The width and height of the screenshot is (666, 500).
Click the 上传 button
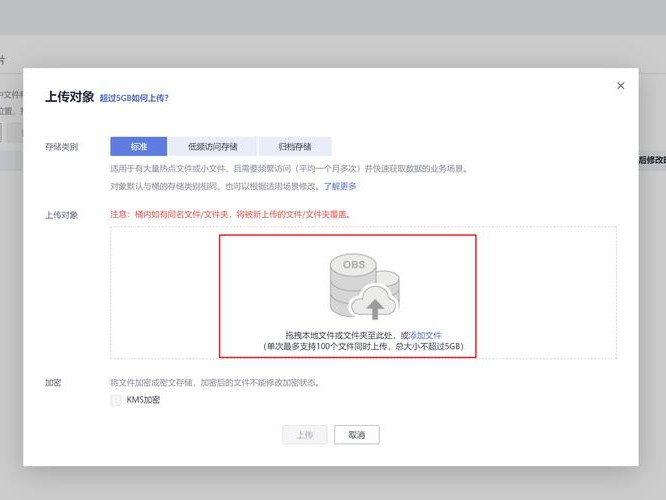point(305,435)
